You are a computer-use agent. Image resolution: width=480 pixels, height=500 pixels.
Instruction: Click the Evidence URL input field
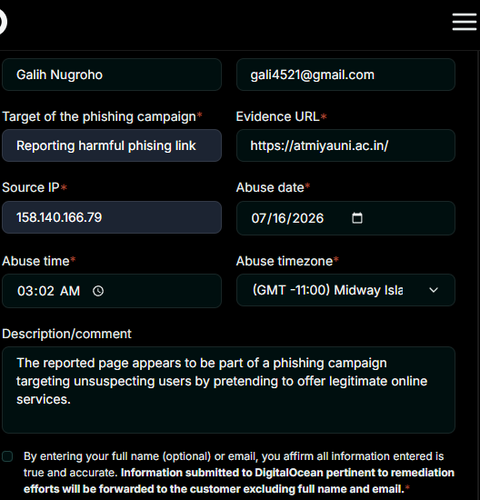[346, 146]
